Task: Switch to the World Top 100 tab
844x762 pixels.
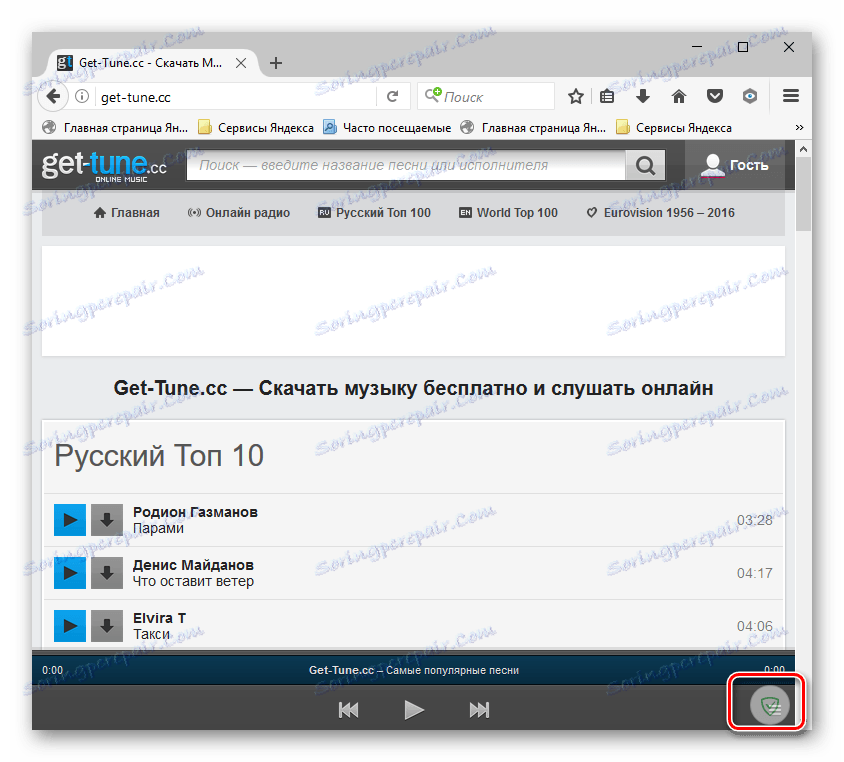Action: (x=507, y=212)
